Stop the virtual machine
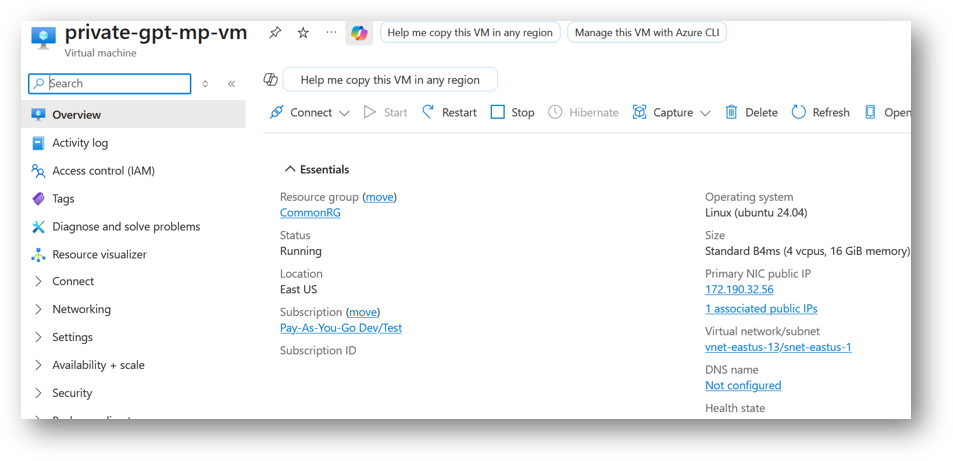The image size is (953, 461). point(512,113)
